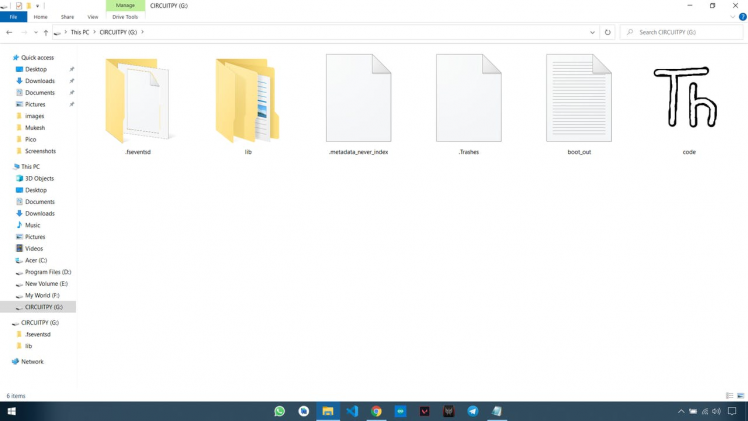Click the Manage contextual tab header
This screenshot has height=421, width=748.
[x=125, y=5]
